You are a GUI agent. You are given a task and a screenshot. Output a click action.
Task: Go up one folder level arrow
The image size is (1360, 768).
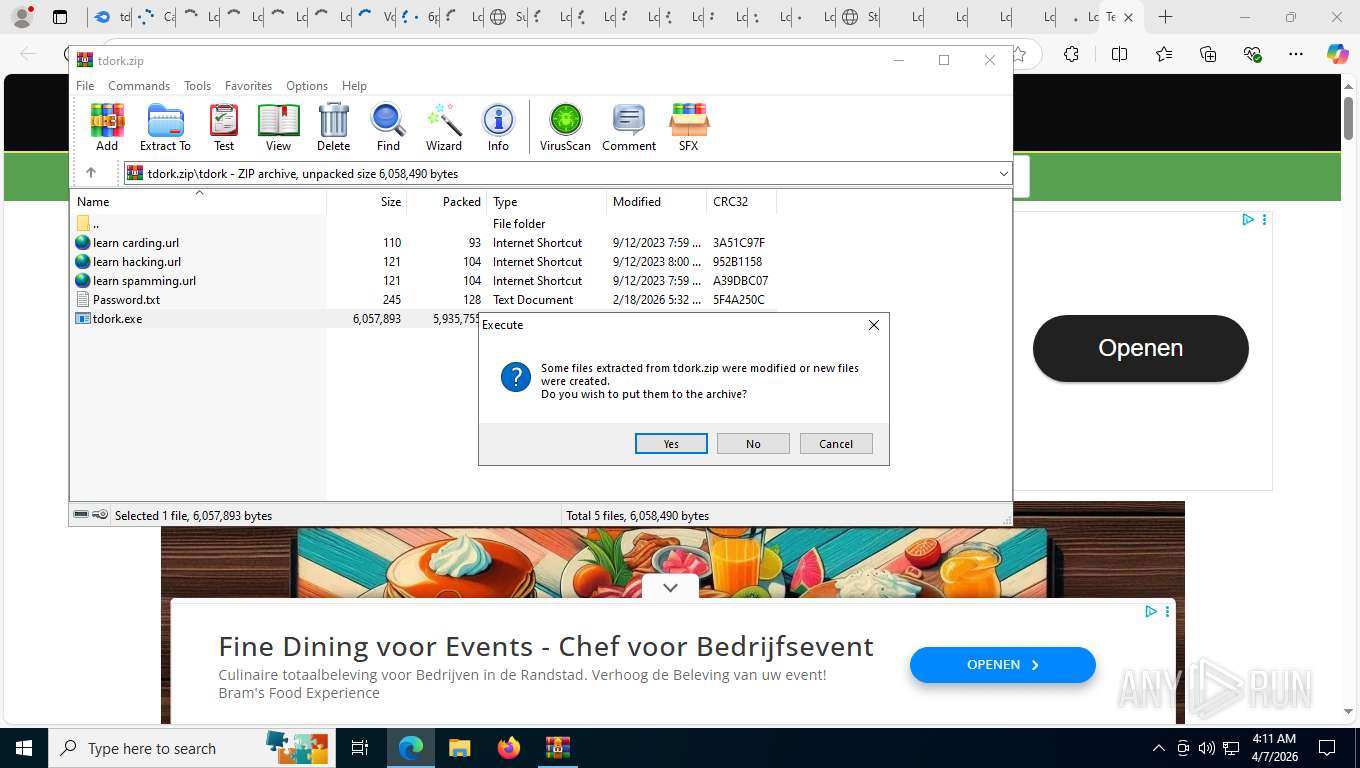(x=91, y=173)
